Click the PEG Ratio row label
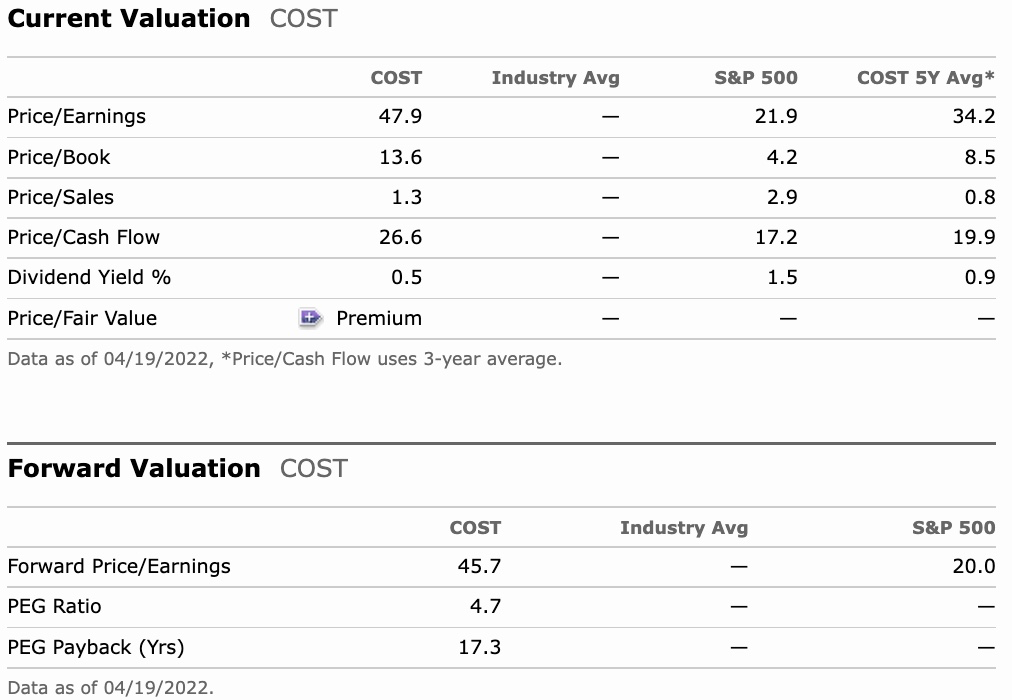Screen dimensions: 1012x700 pyautogui.click(x=54, y=606)
